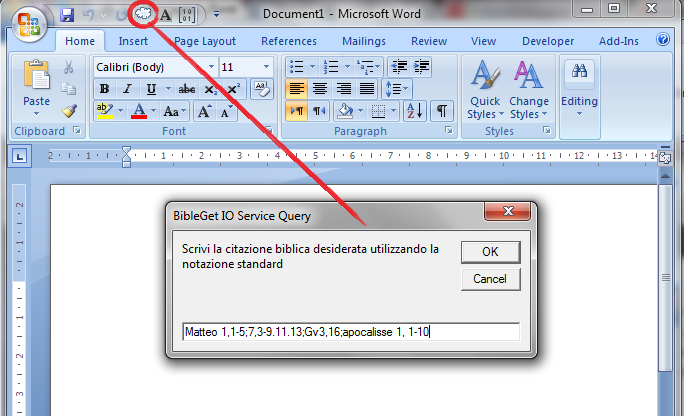Set Left-to-Right text direction
This screenshot has width=684, height=416.
(297, 111)
